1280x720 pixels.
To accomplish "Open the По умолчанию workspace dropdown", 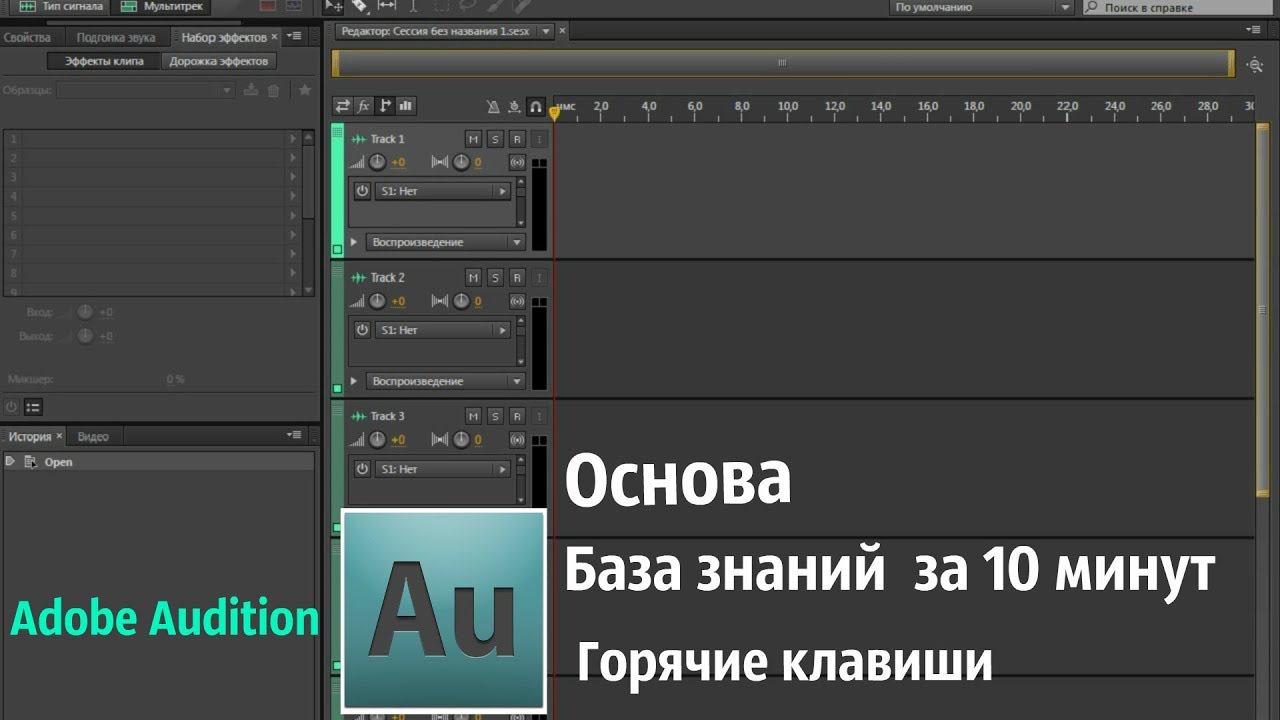I will click(980, 7).
